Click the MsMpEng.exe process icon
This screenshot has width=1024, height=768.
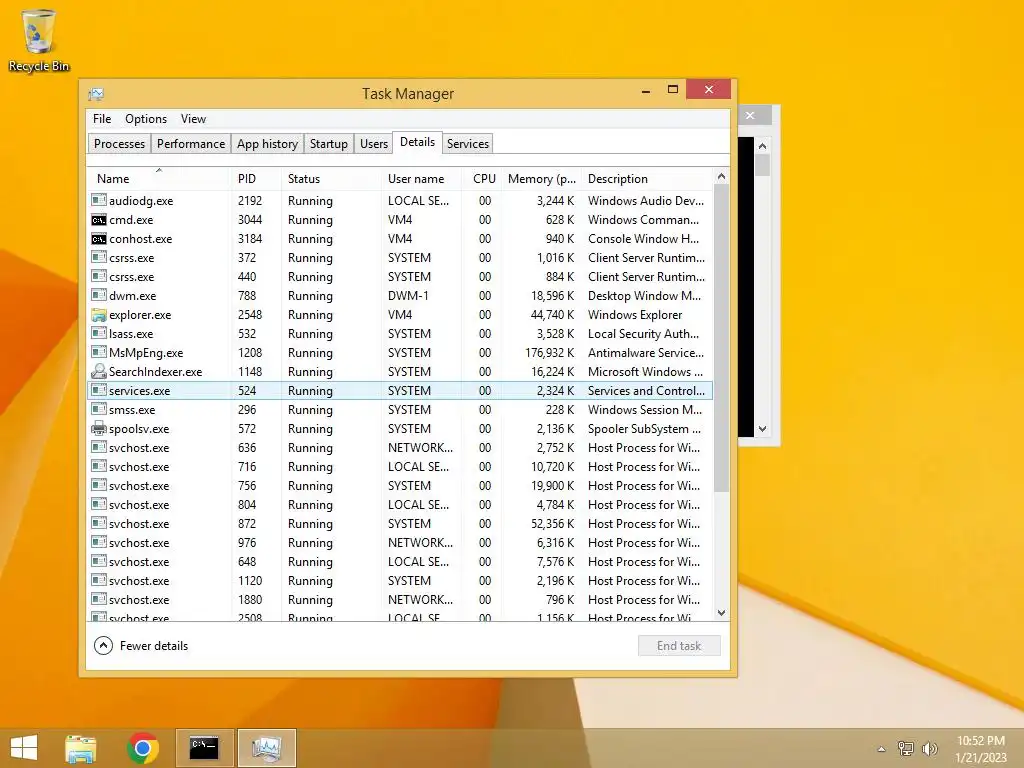99,352
